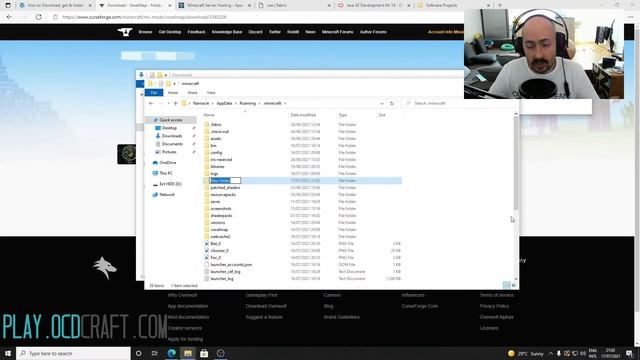640x360 pixels.
Task: Open Microsoft Store from the taskbar
Action: tap(204, 353)
